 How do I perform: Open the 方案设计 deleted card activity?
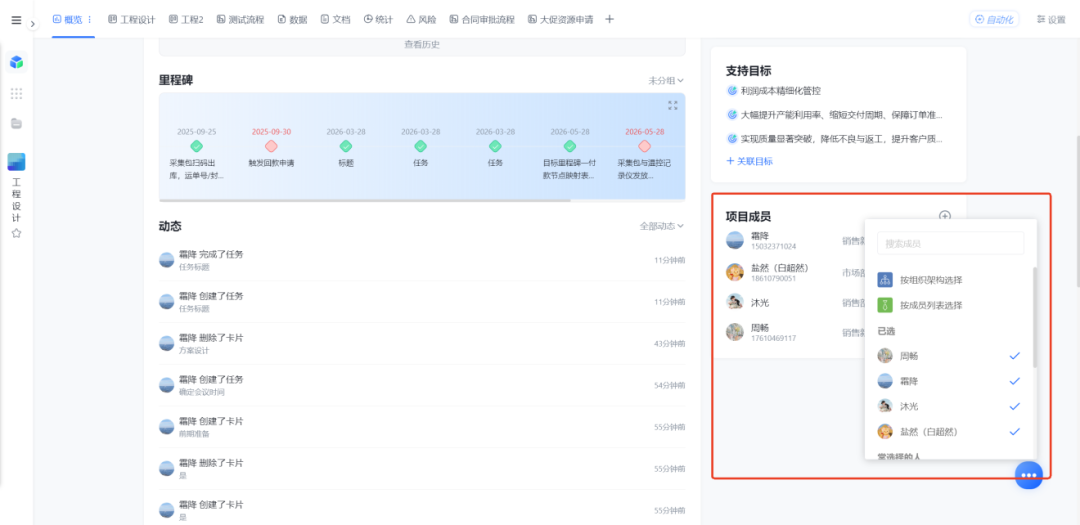point(422,343)
